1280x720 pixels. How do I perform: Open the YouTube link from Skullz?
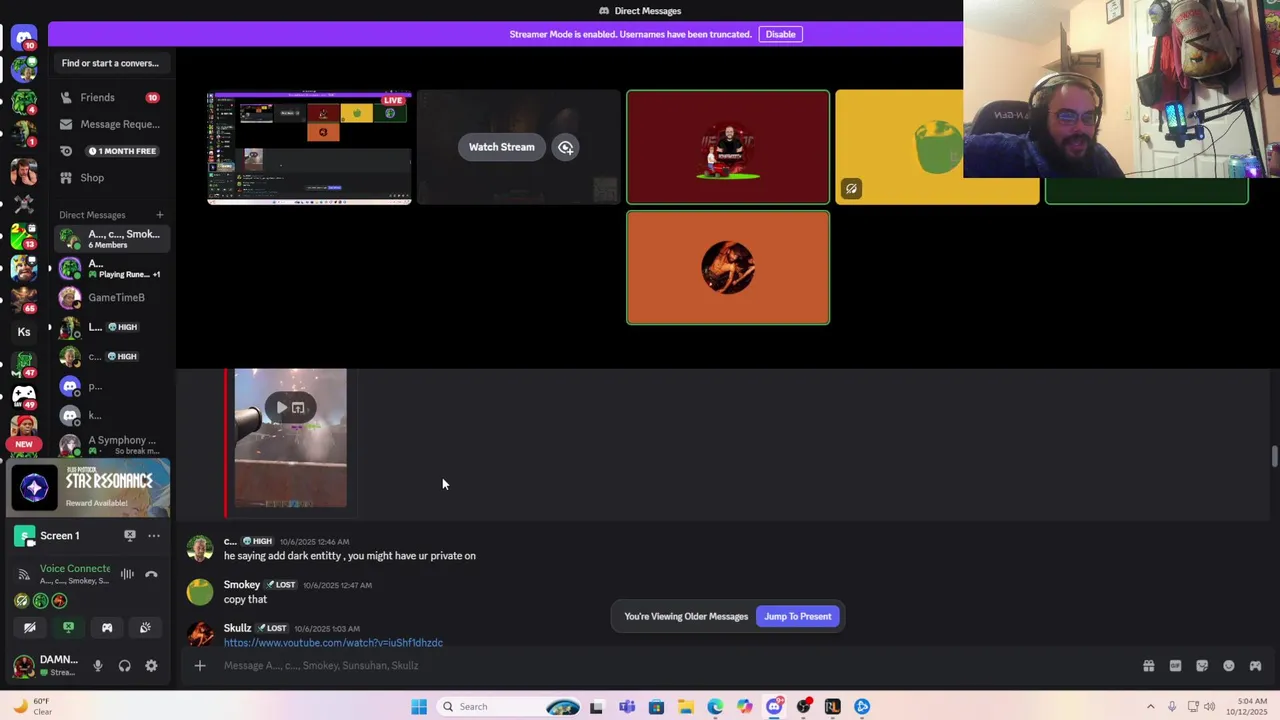pyautogui.click(x=333, y=643)
